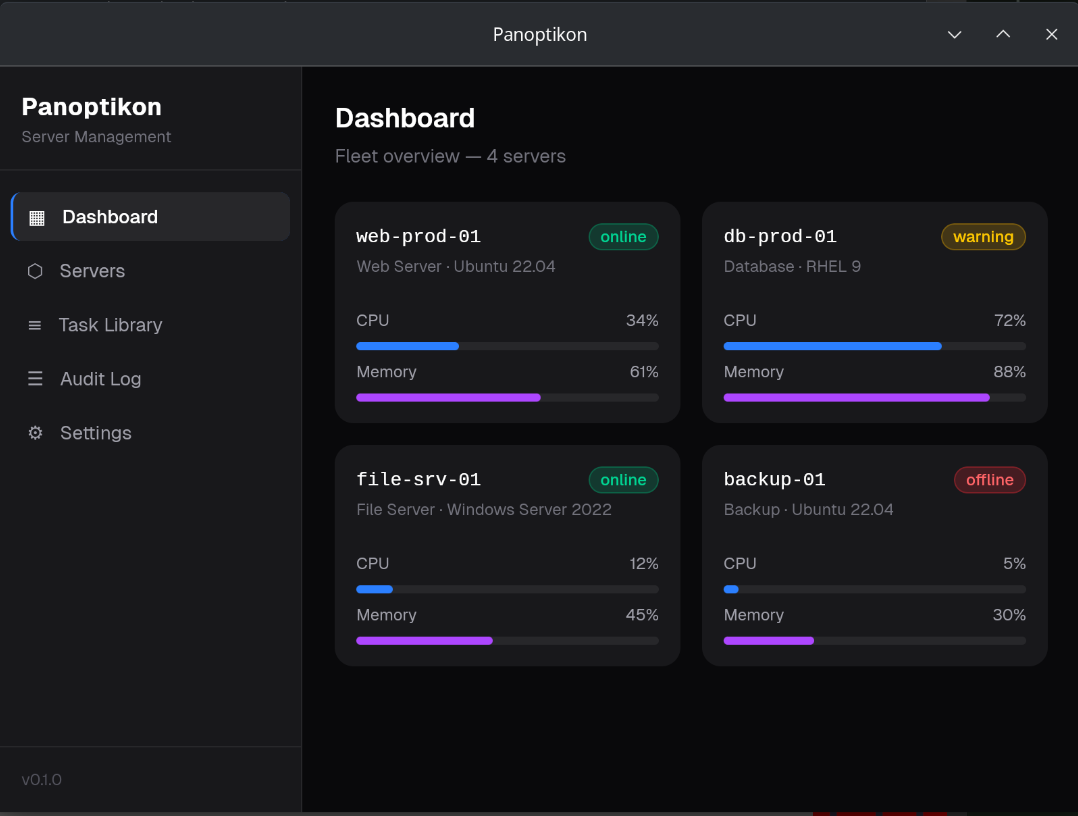
Task: Click the 72% CPU value
Action: [x=1010, y=320]
